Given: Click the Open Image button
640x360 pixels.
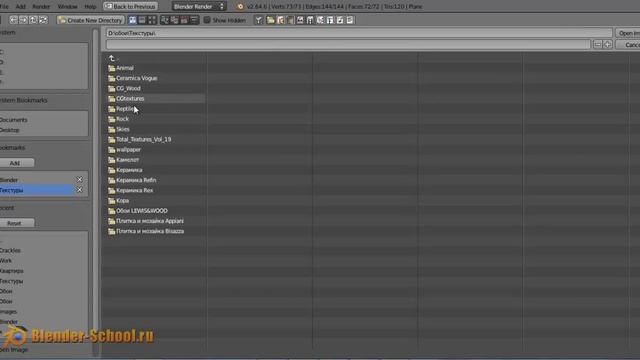Looking at the screenshot, I should pos(628,33).
